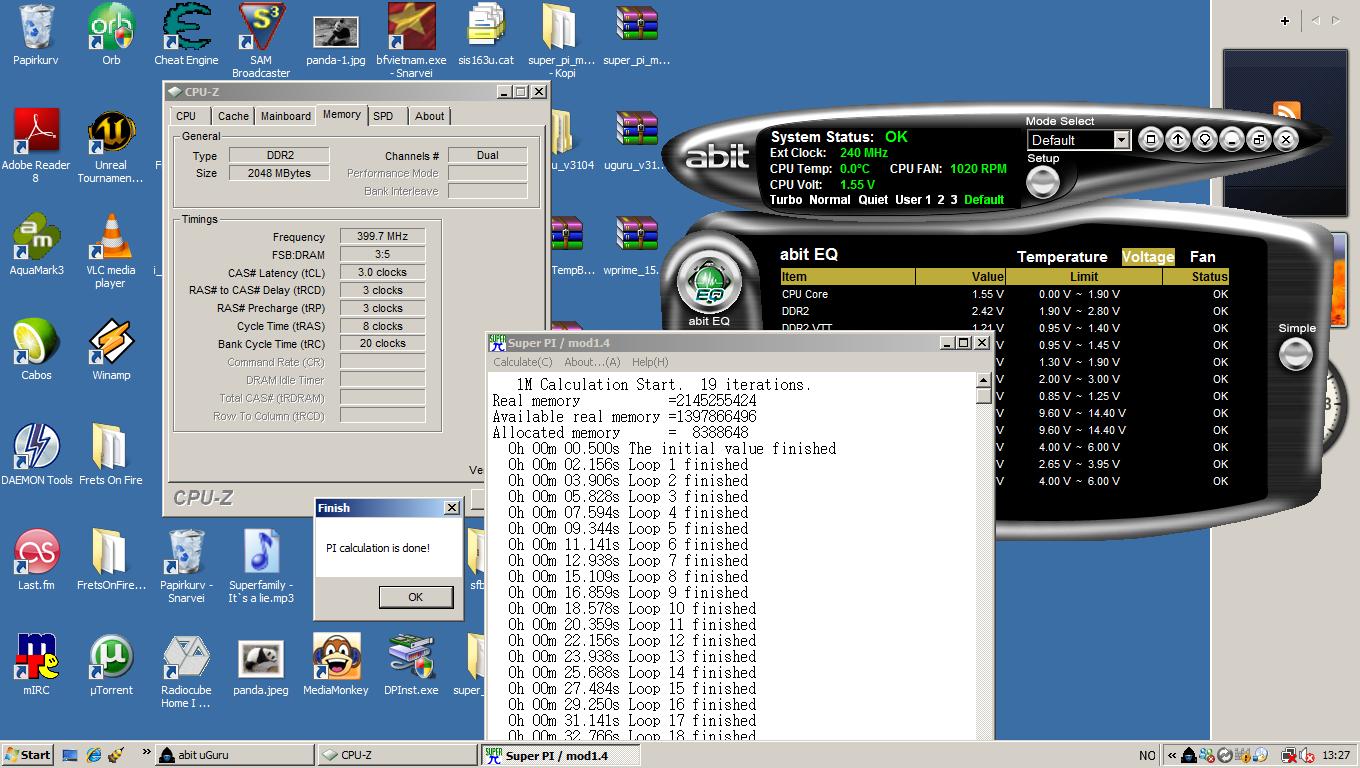Viewport: 1360px width, 768px height.
Task: Launch the Cabos lime icon
Action: pos(36,349)
